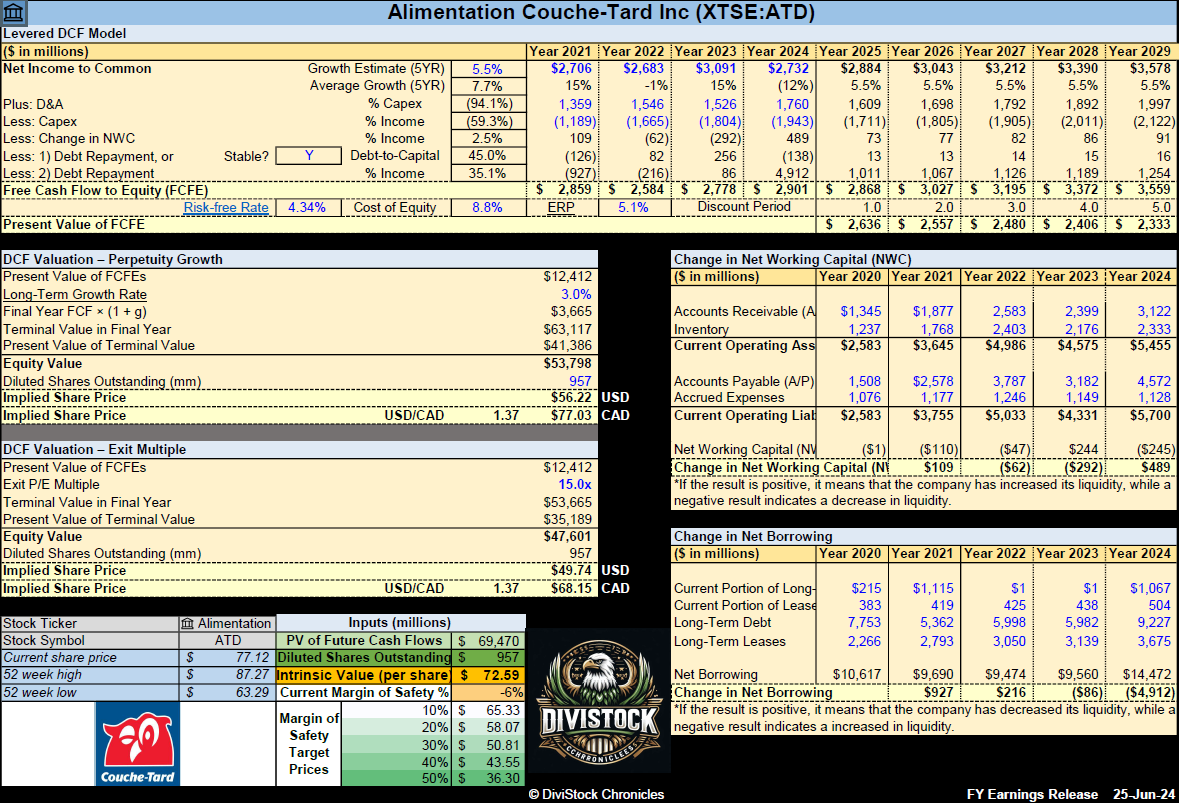1179x803 pixels.
Task: Click the Couche-Tard owl logo
Action: point(138,744)
